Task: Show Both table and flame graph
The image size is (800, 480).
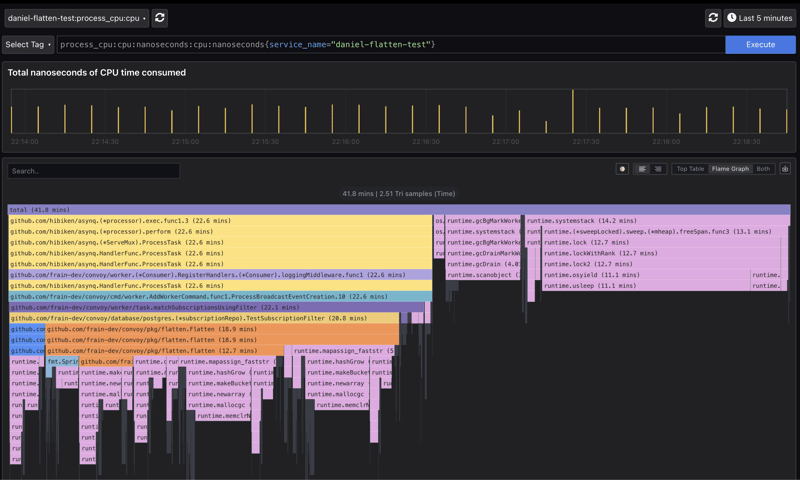Action: 763,169
